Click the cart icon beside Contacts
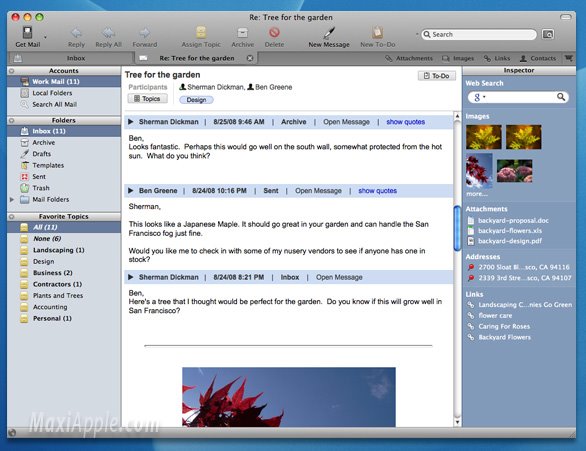The height and width of the screenshot is (451, 586). [x=568, y=58]
